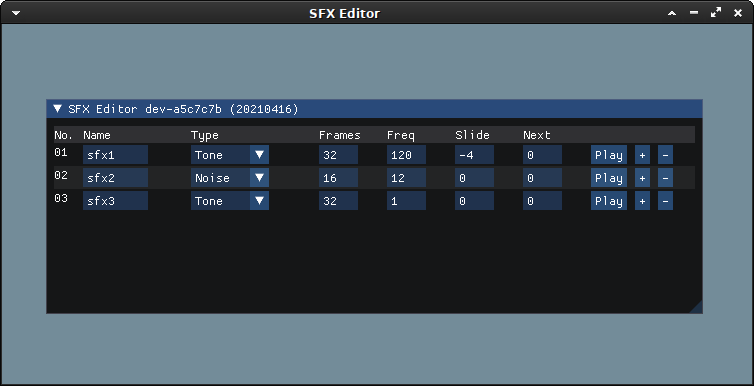Screen dimensions: 754x386
Task: Select the Freq field showing 12 for sfx2
Action: tap(406, 178)
